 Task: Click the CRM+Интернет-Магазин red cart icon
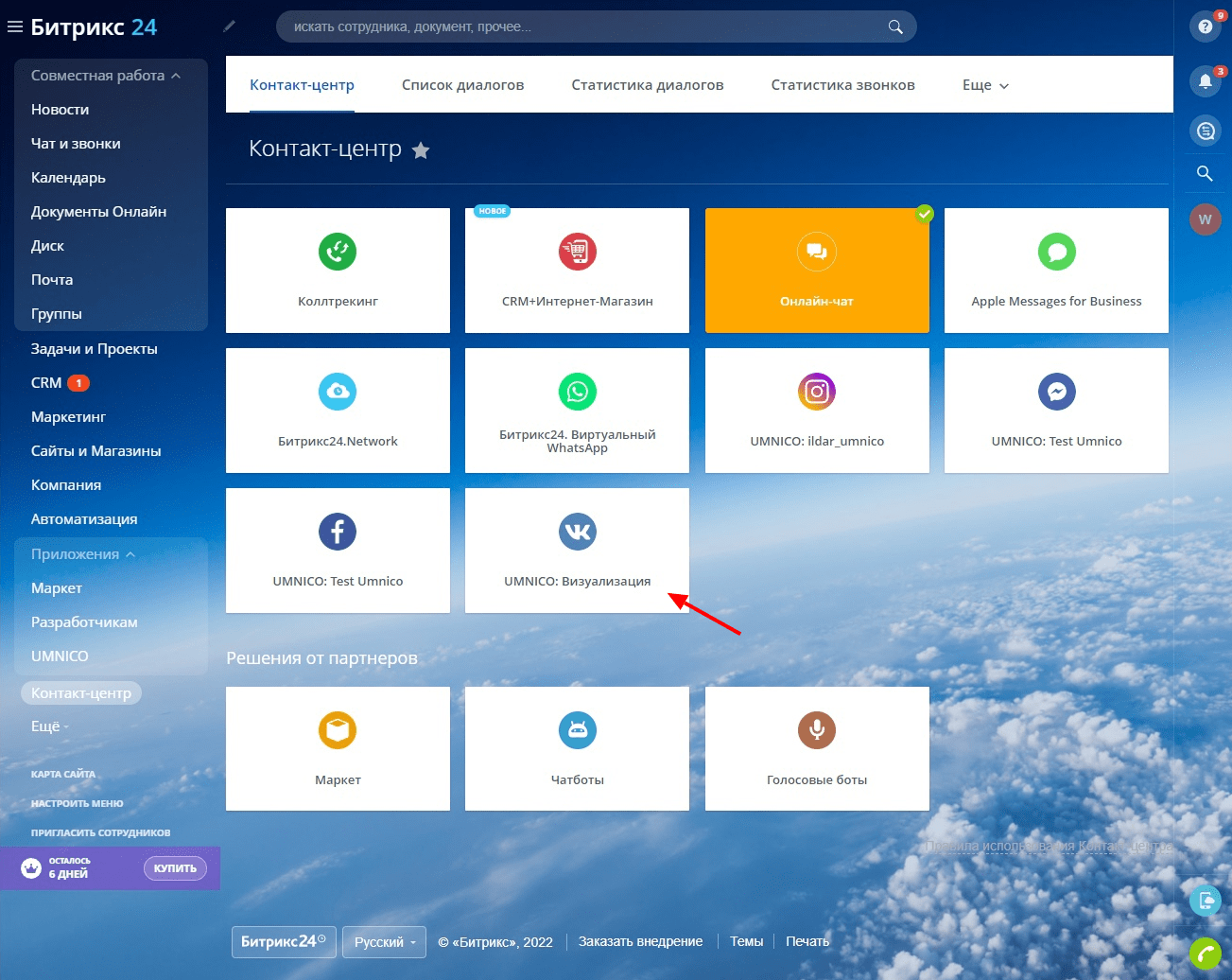(x=577, y=252)
